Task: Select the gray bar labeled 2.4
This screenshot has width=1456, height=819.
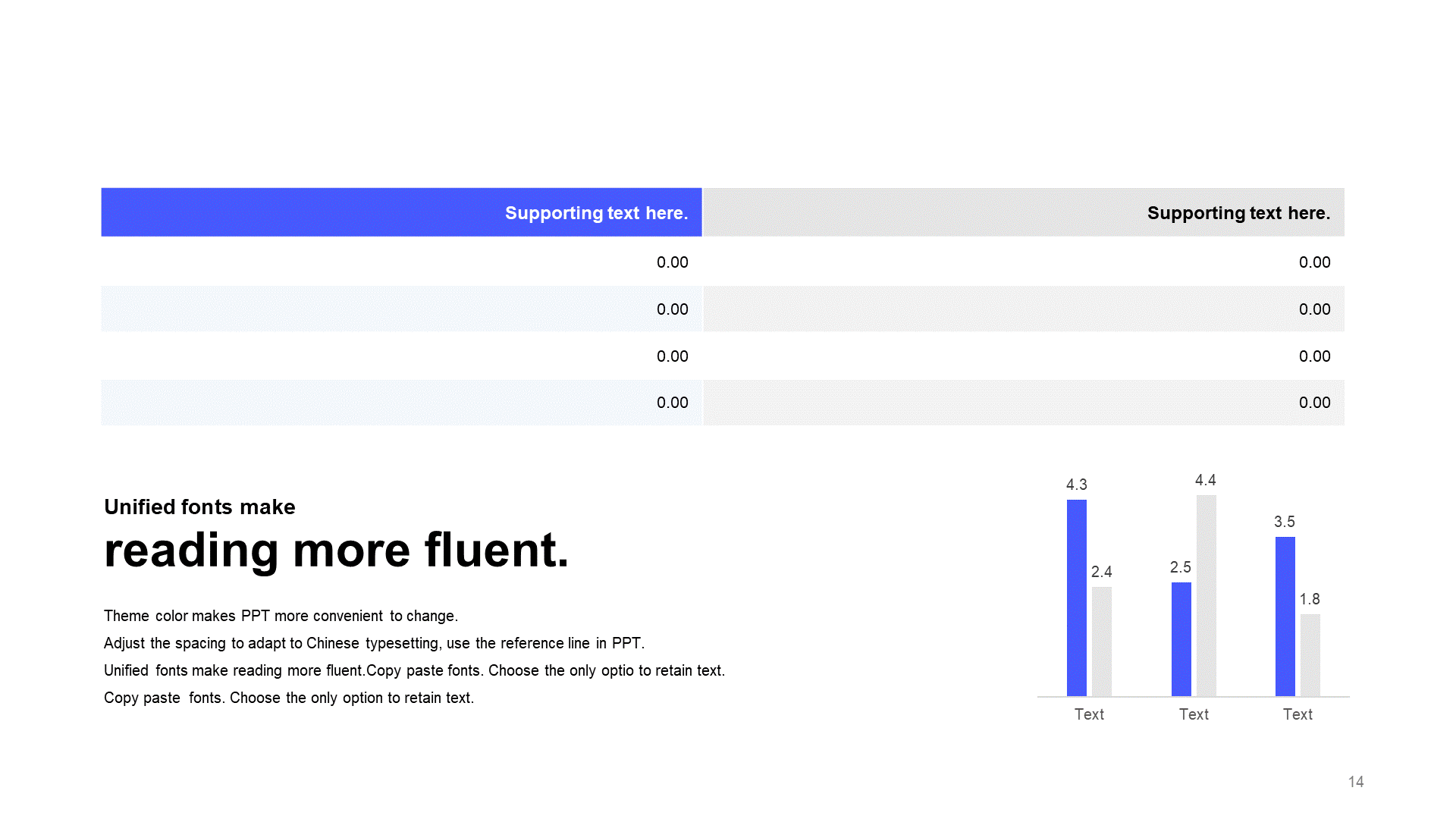Action: pos(1102,642)
